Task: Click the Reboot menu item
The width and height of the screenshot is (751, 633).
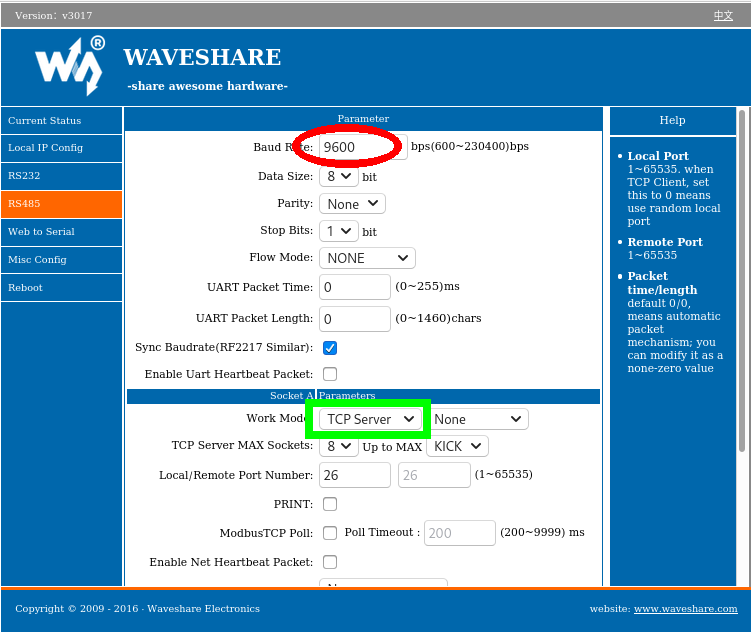Action: tap(61, 288)
